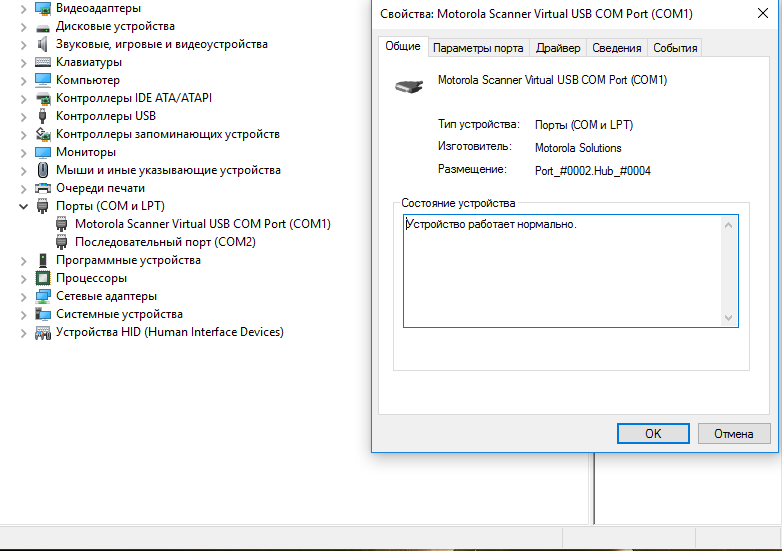Click the Компьютер monitor icon
The image size is (782, 551).
43,80
